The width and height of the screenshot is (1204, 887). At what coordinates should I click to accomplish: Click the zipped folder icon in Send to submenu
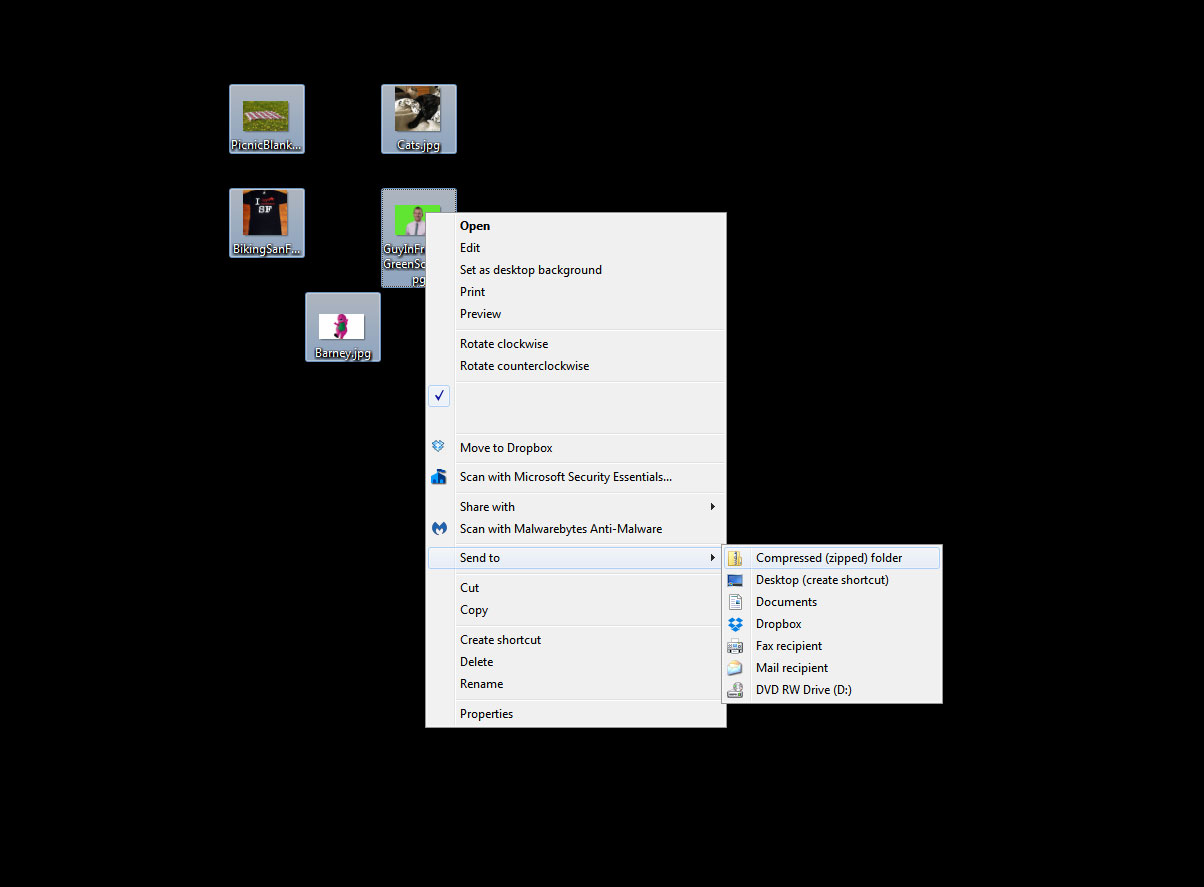click(735, 558)
